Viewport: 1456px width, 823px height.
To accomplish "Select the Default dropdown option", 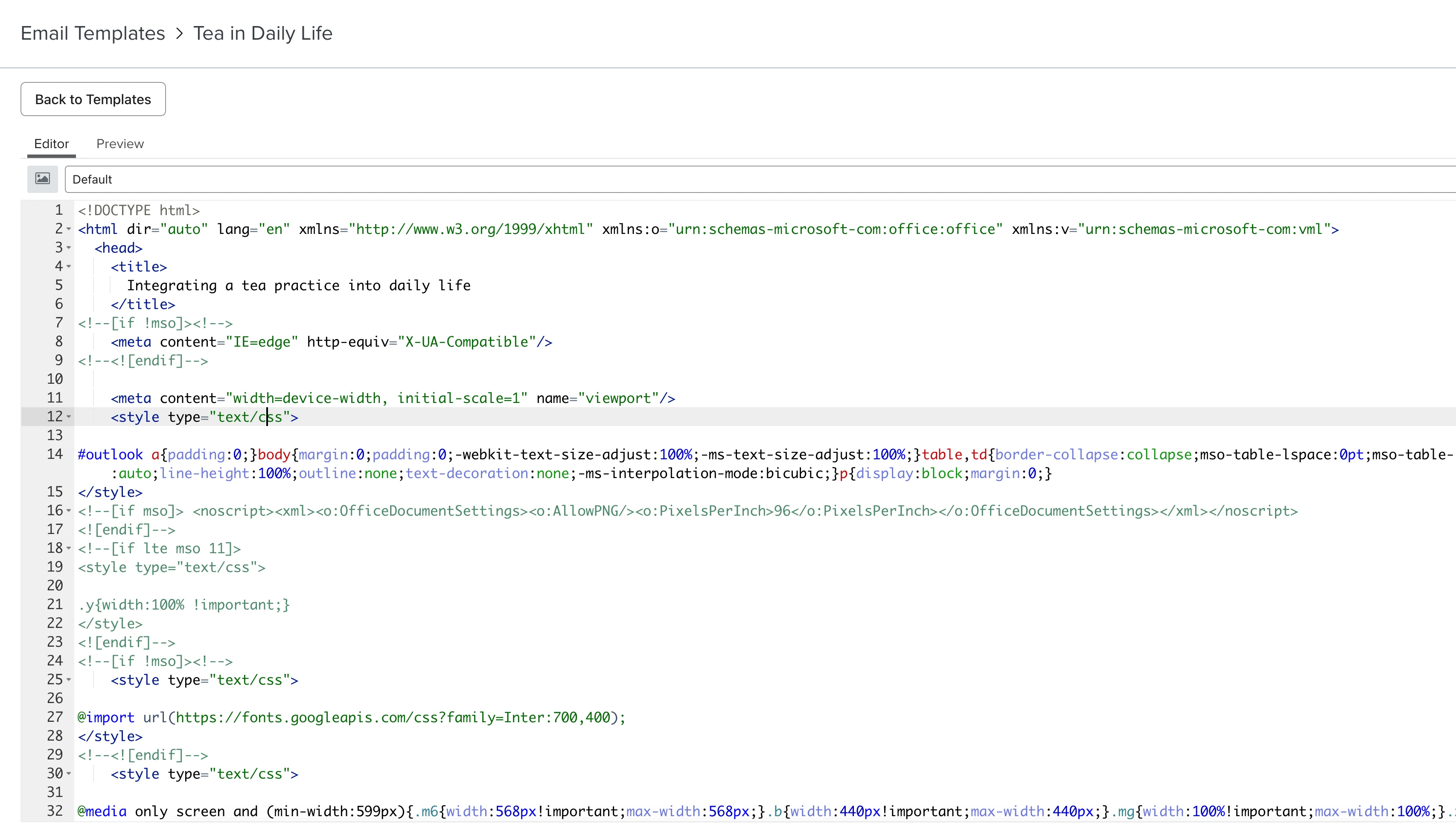I will (92, 179).
